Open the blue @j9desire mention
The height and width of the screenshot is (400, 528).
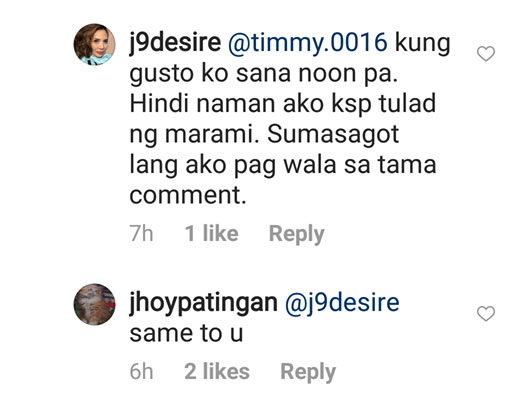click(x=342, y=303)
